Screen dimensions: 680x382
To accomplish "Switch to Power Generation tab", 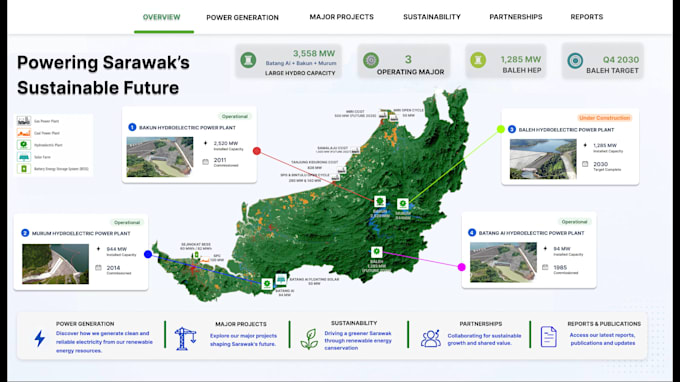I will tap(242, 17).
